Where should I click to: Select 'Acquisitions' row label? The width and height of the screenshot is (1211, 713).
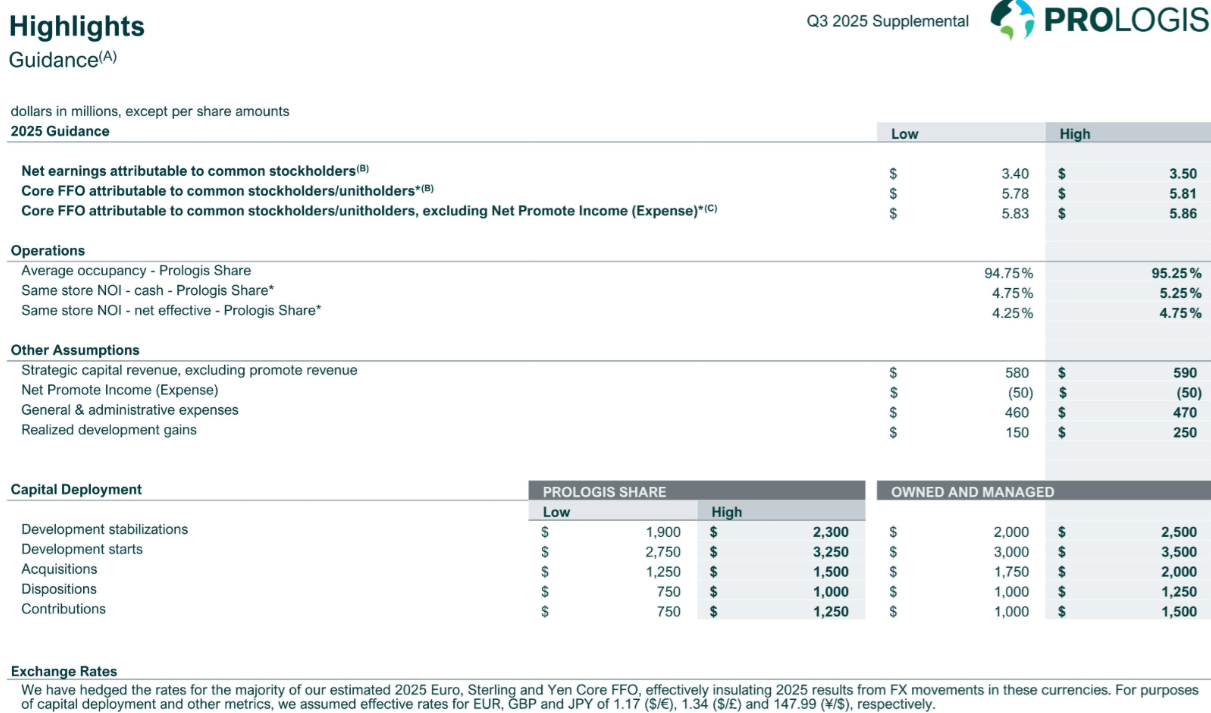tap(59, 569)
